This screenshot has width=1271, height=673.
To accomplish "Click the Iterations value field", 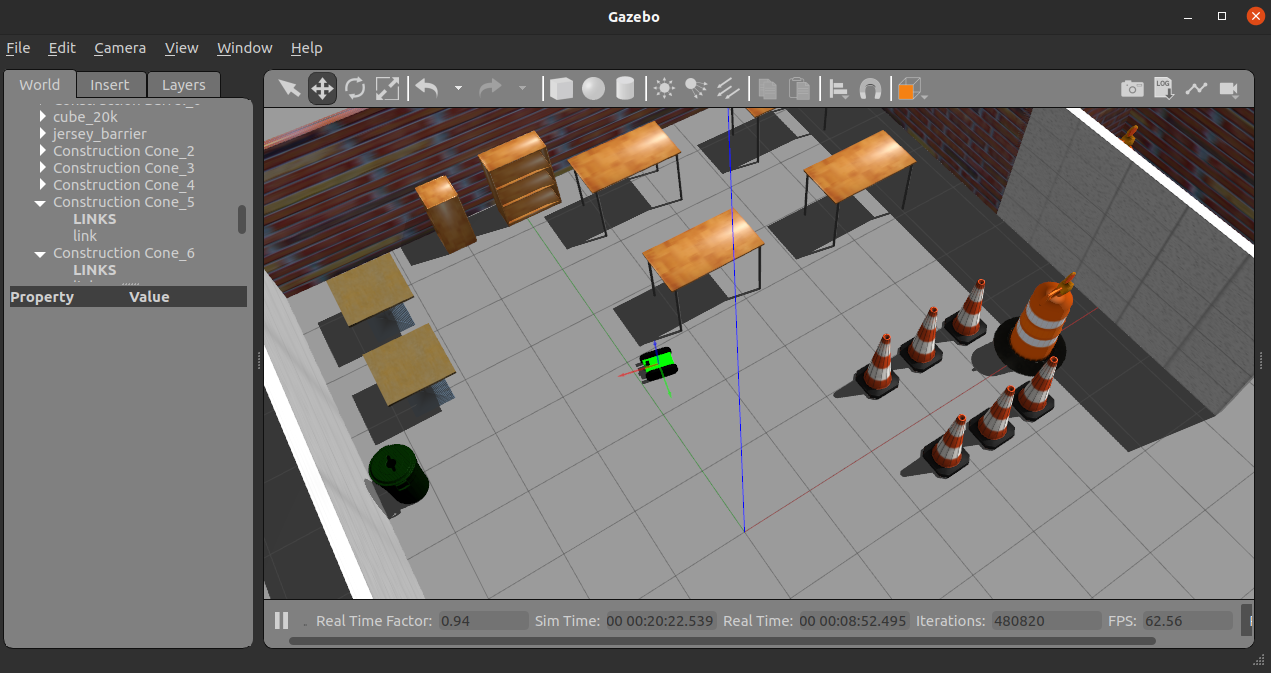I will click(x=1046, y=621).
